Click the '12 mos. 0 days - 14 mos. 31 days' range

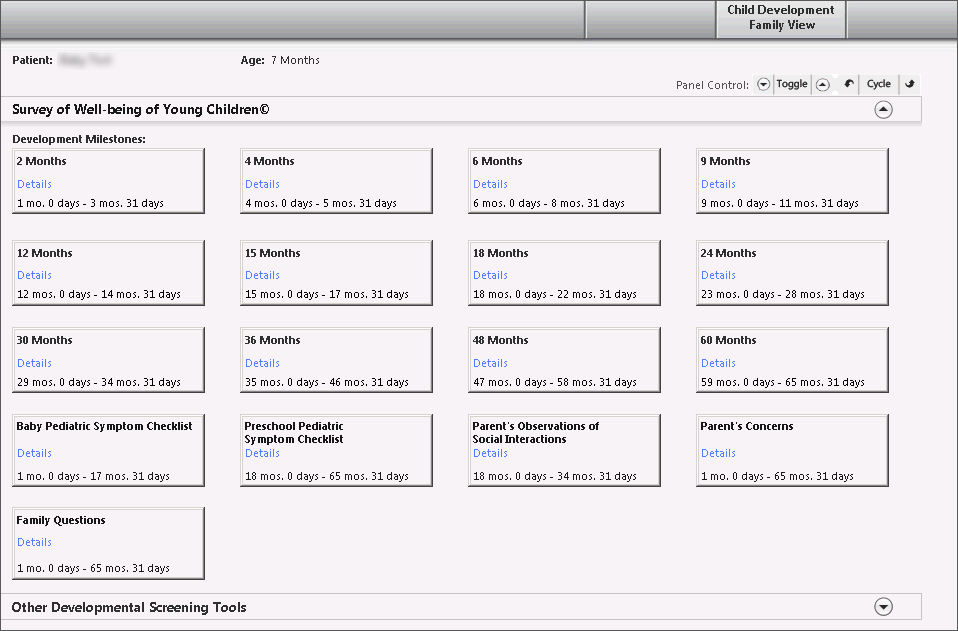coord(99,294)
